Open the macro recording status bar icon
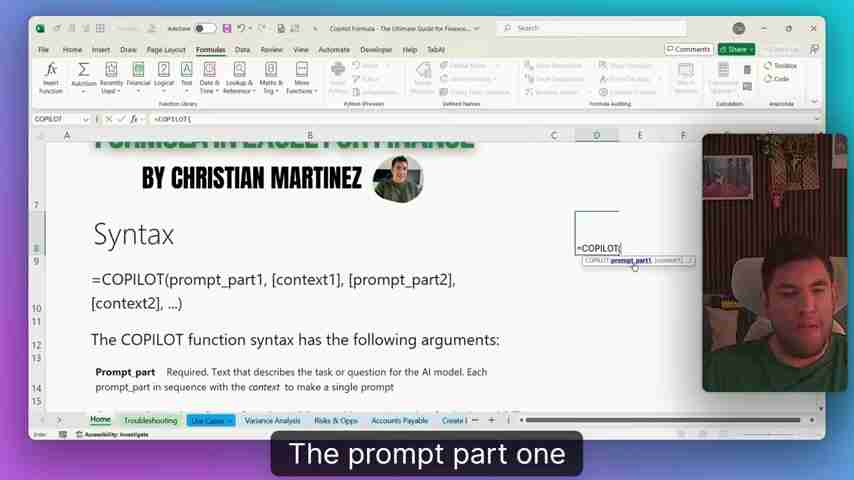Screen dimensions: 854x480 [63, 434]
